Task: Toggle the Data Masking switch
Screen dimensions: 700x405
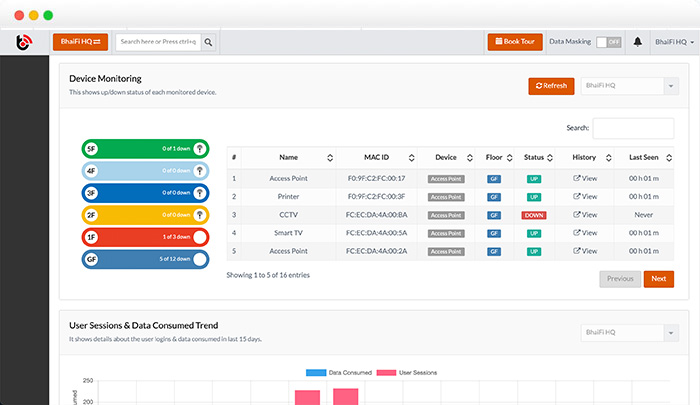Action: 608,42
